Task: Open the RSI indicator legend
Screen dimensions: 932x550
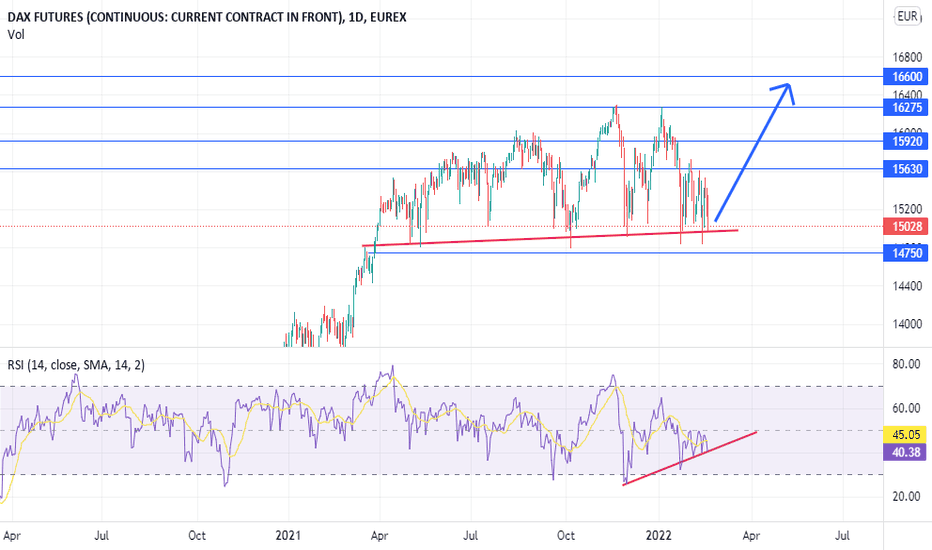Action: click(76, 365)
